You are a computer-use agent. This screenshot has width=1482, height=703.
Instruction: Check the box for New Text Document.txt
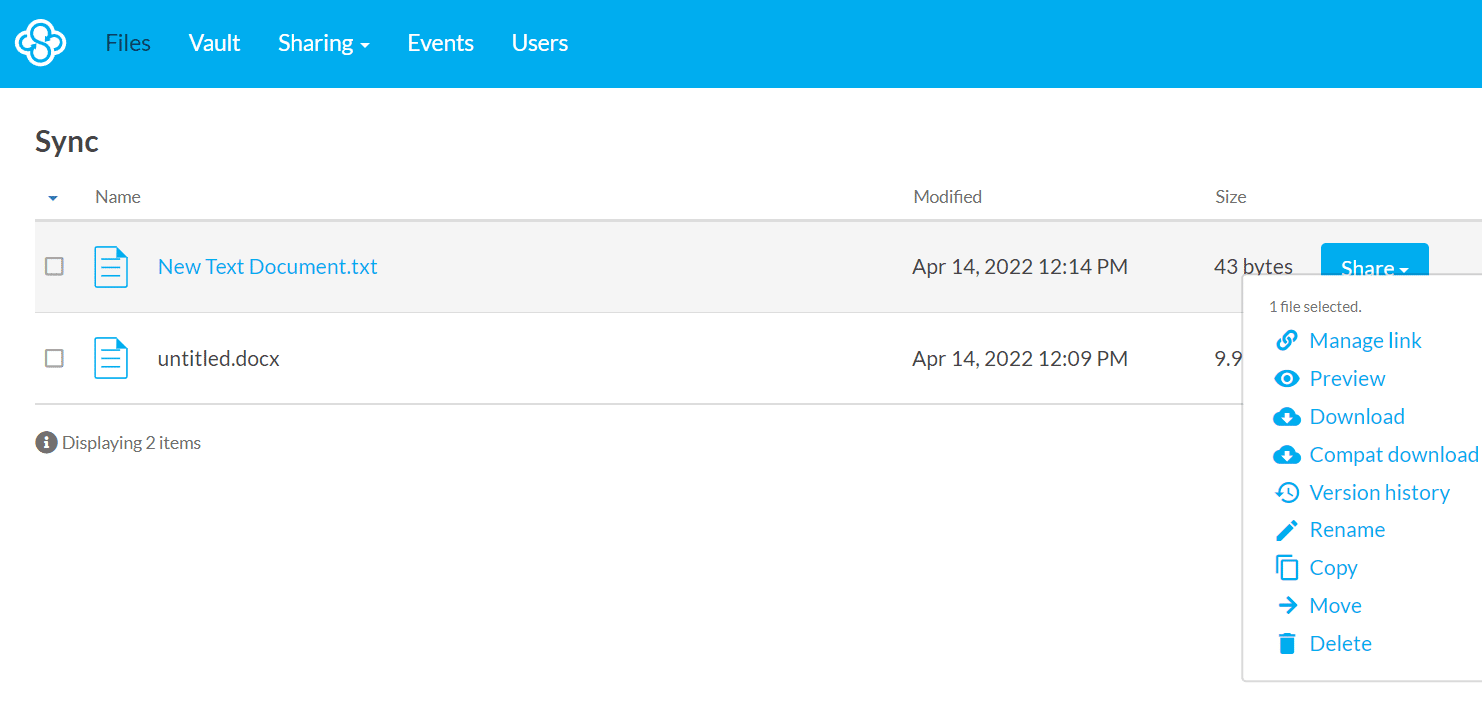[54, 266]
